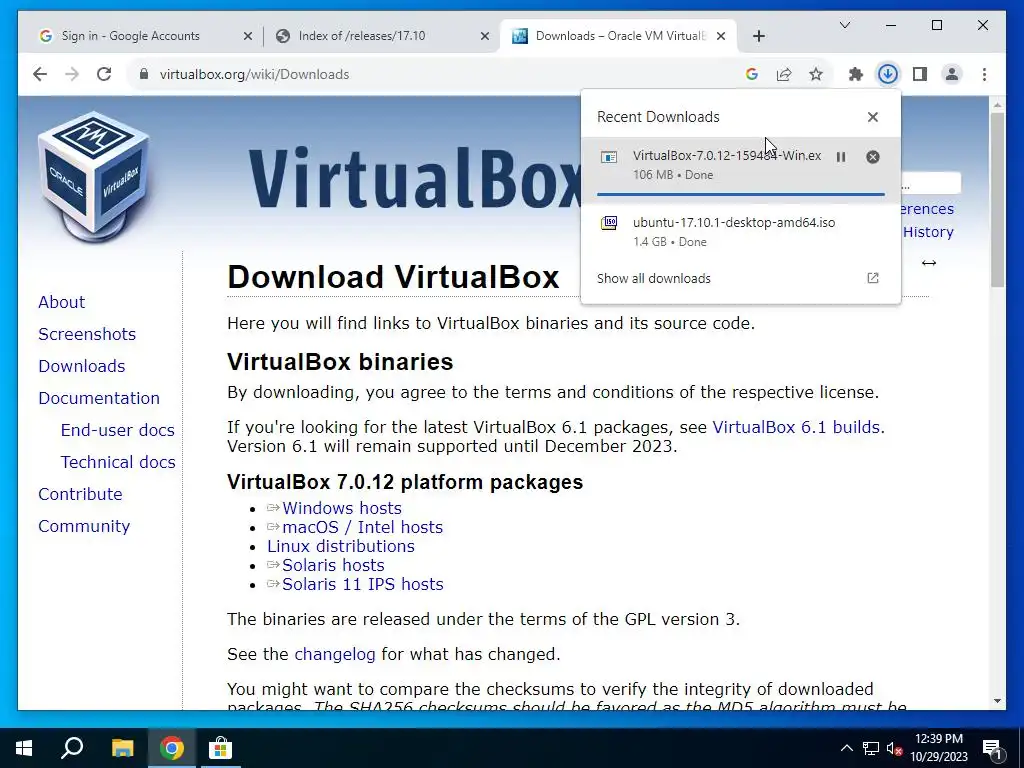Open the About sidebar link
The image size is (1024, 768).
61,302
